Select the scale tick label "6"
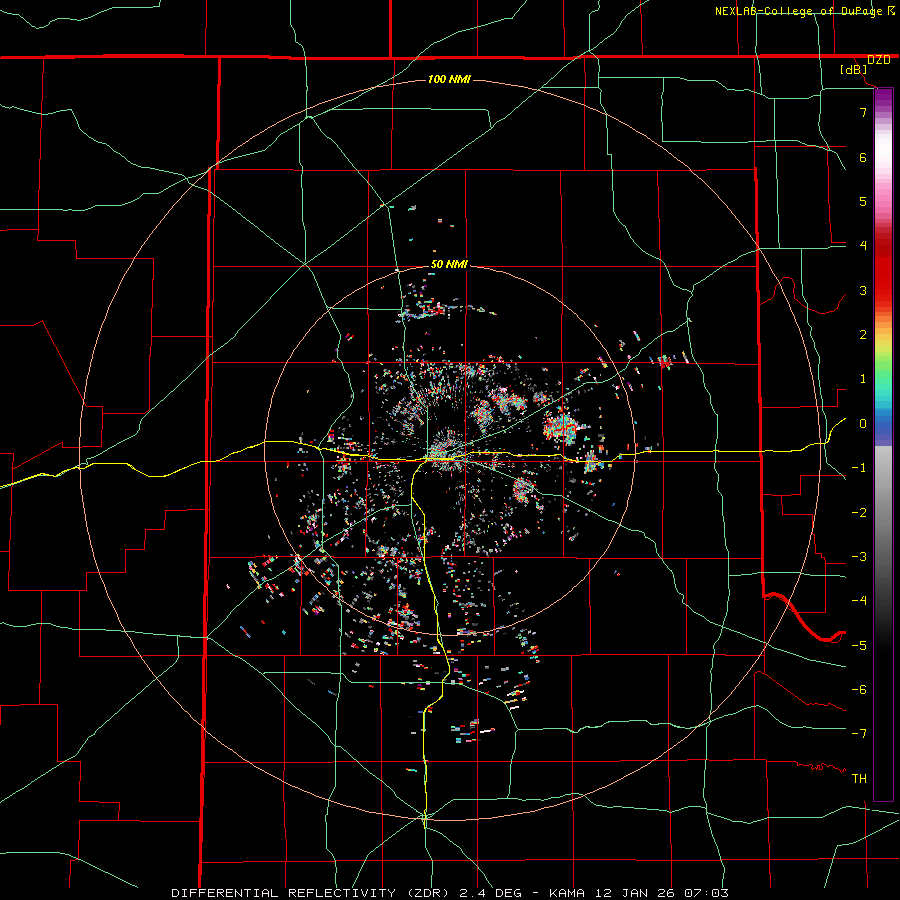Viewport: 900px width, 900px height. (x=863, y=157)
